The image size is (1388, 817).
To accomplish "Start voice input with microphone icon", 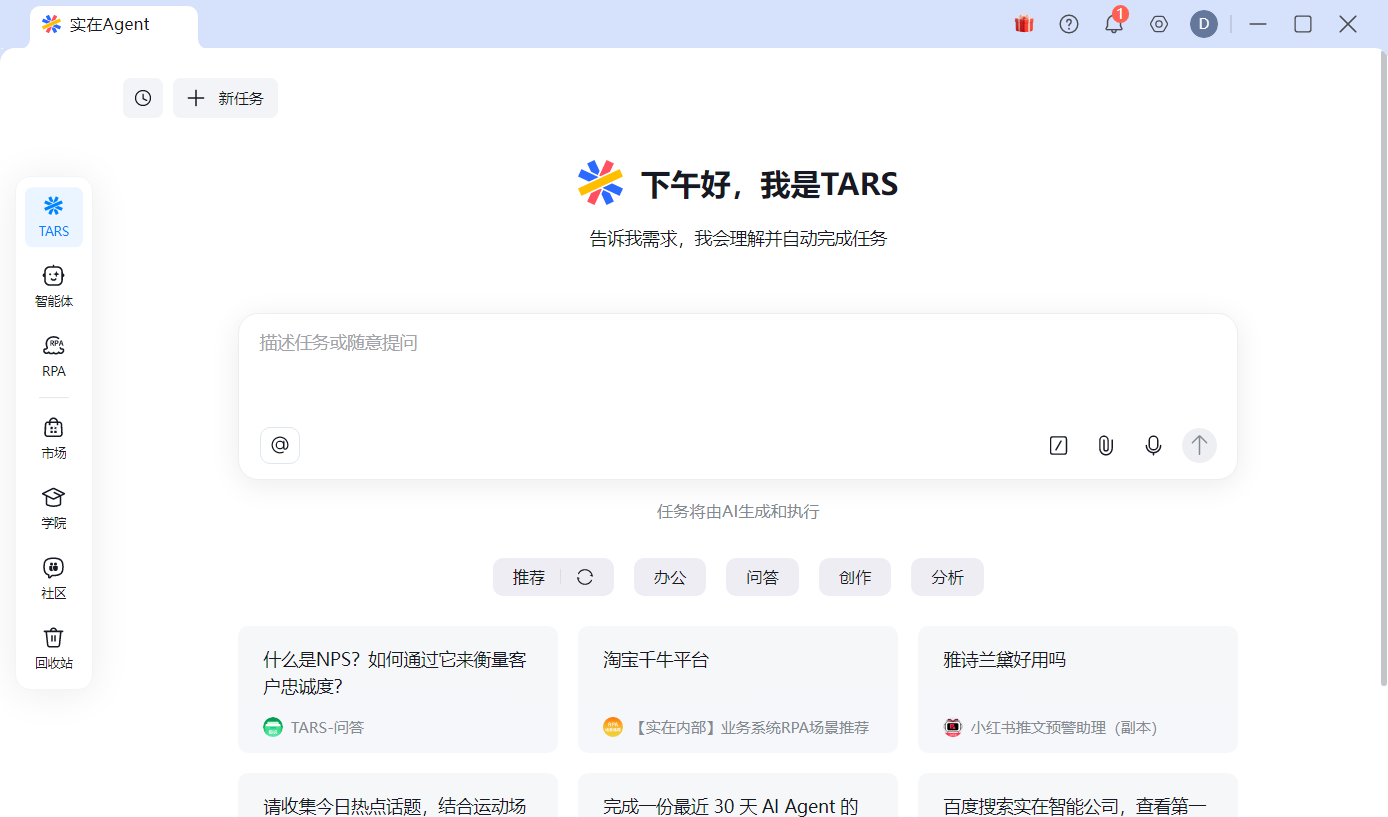I will [x=1153, y=445].
